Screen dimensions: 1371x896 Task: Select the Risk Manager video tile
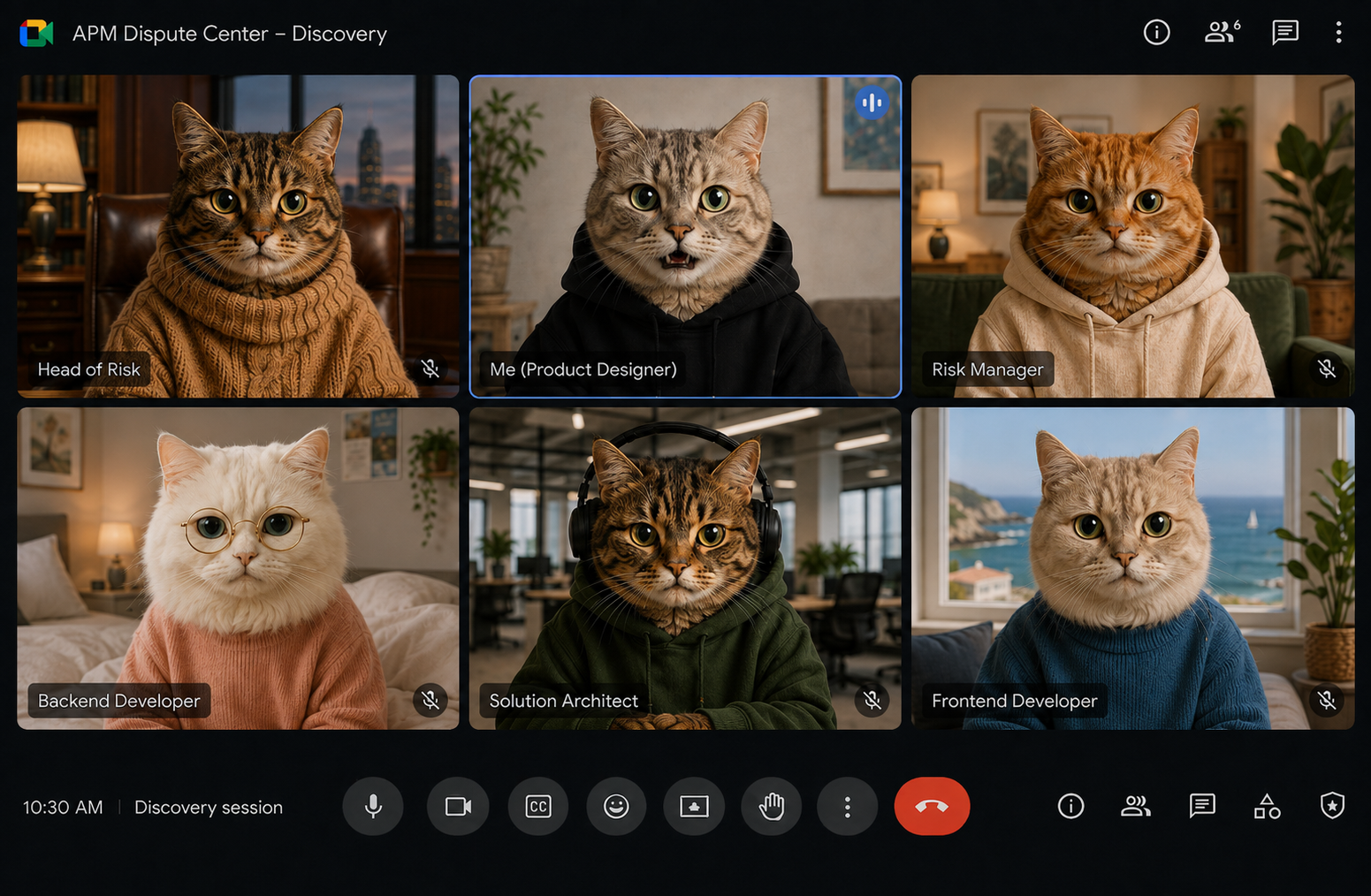point(1132,236)
